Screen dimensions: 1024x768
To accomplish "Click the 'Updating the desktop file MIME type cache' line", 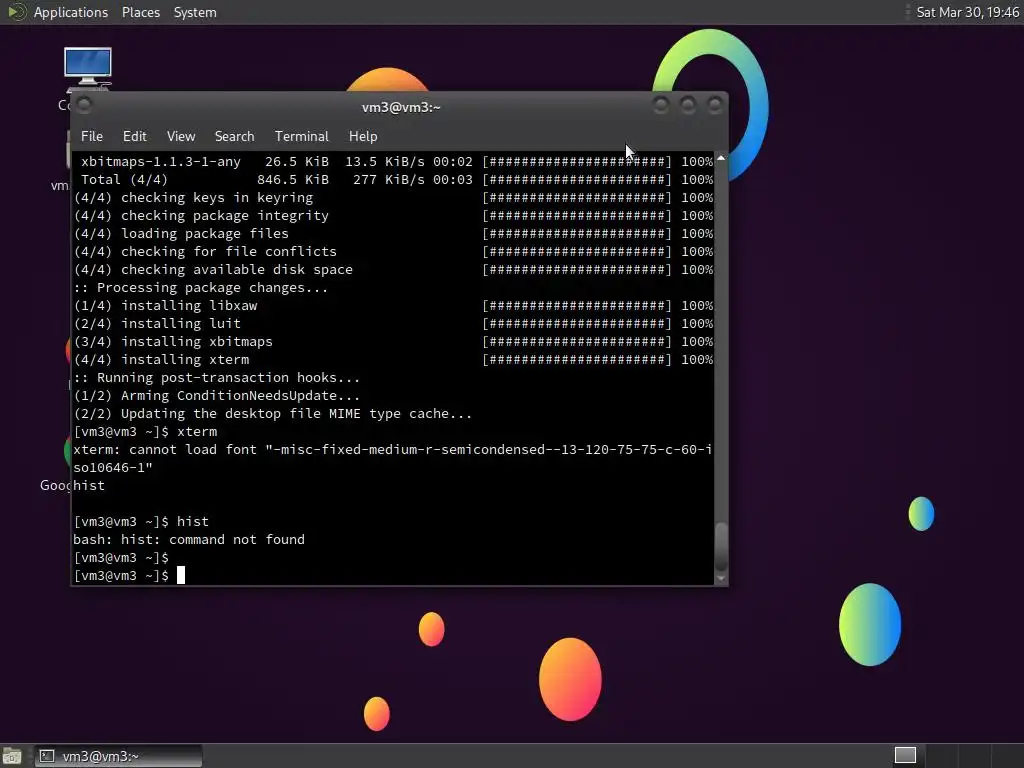I will [x=272, y=413].
